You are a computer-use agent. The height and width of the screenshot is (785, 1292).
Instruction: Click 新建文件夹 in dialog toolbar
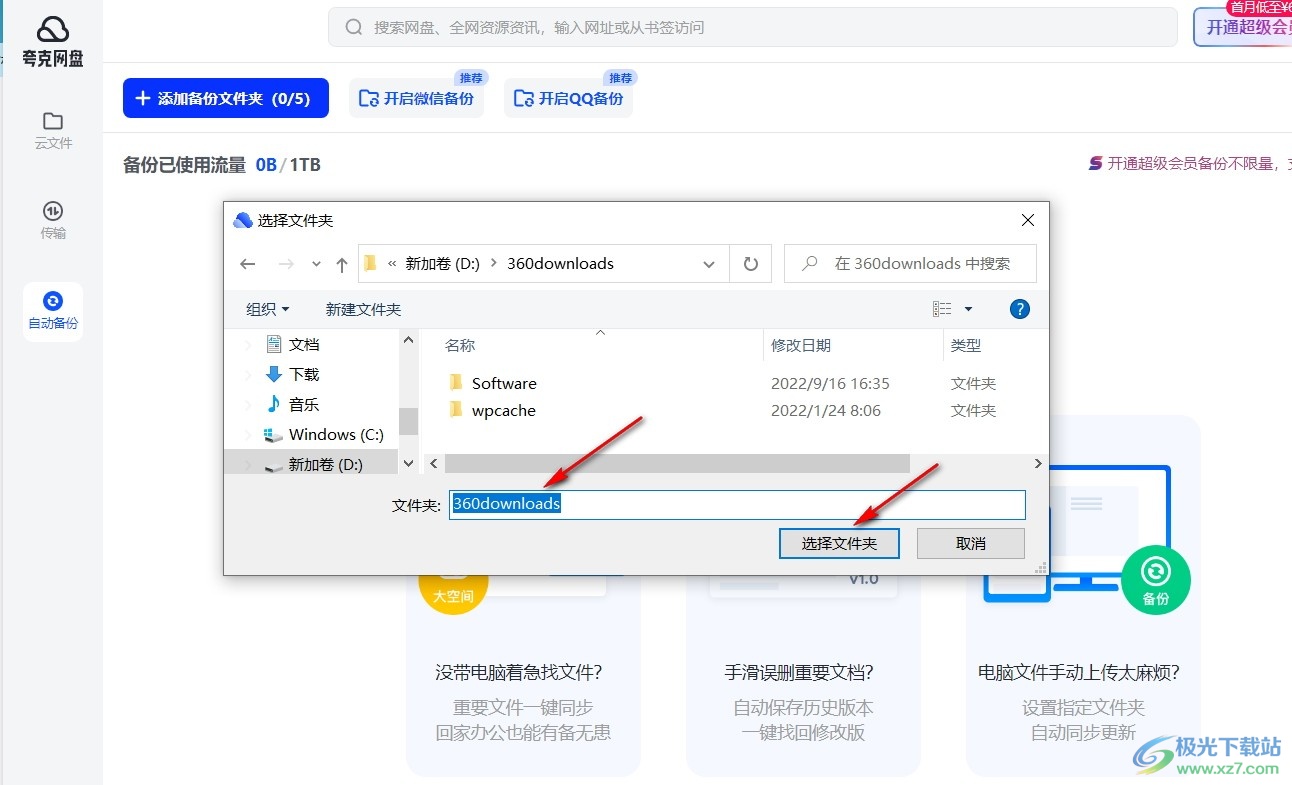point(363,309)
